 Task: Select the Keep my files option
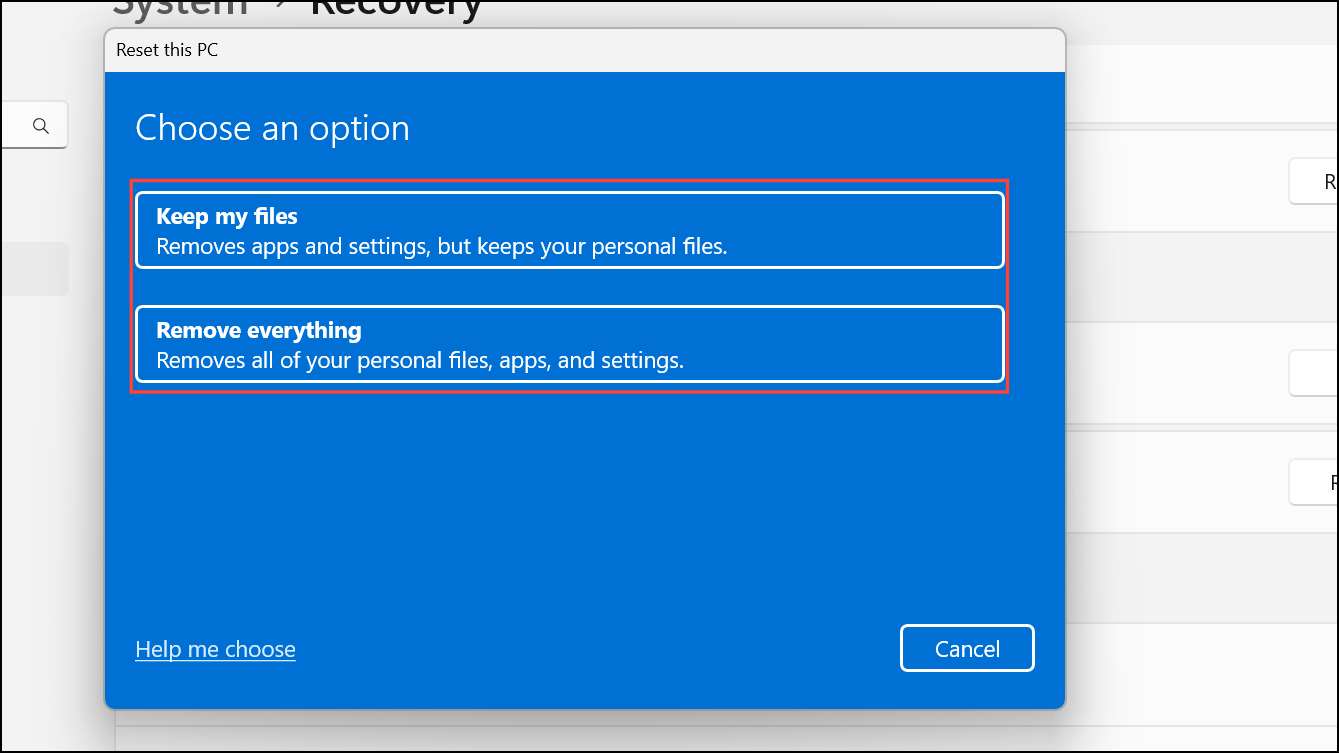pos(569,230)
